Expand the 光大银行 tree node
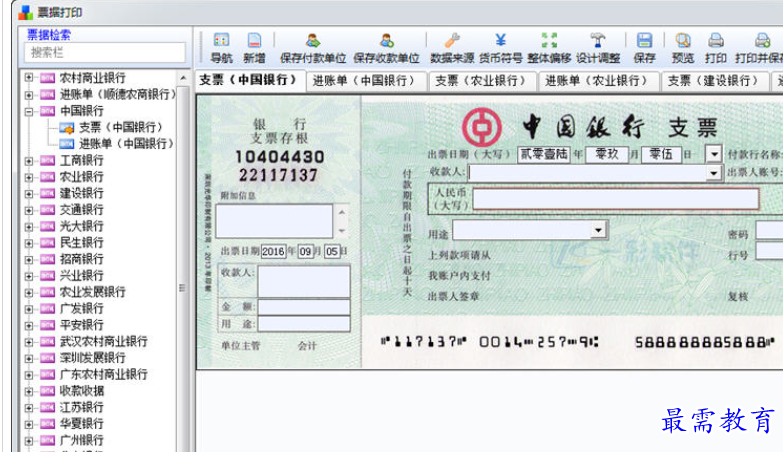783x452 pixels. (29, 226)
